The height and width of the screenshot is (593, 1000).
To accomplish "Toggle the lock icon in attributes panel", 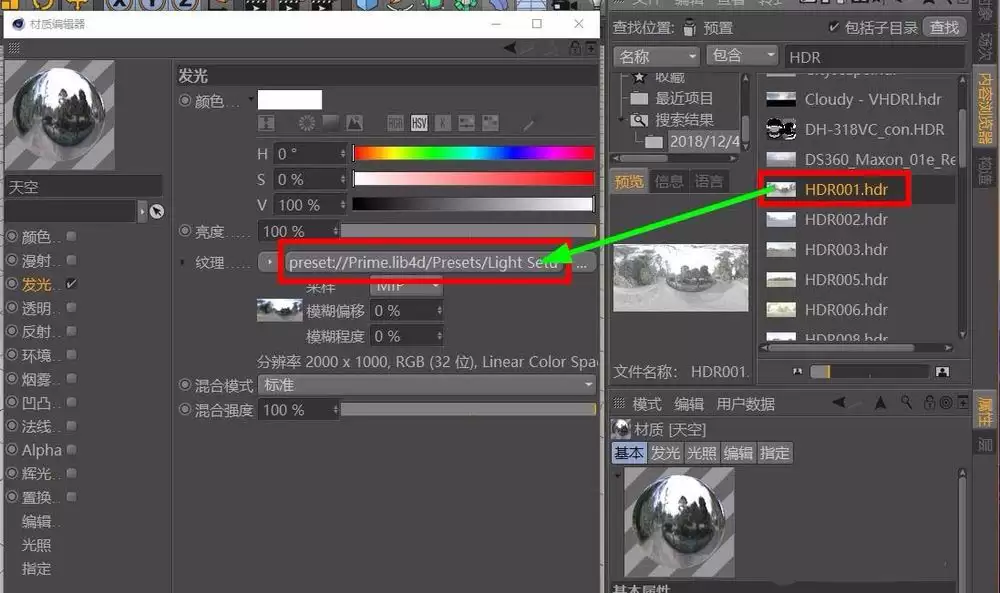I will tap(930, 402).
